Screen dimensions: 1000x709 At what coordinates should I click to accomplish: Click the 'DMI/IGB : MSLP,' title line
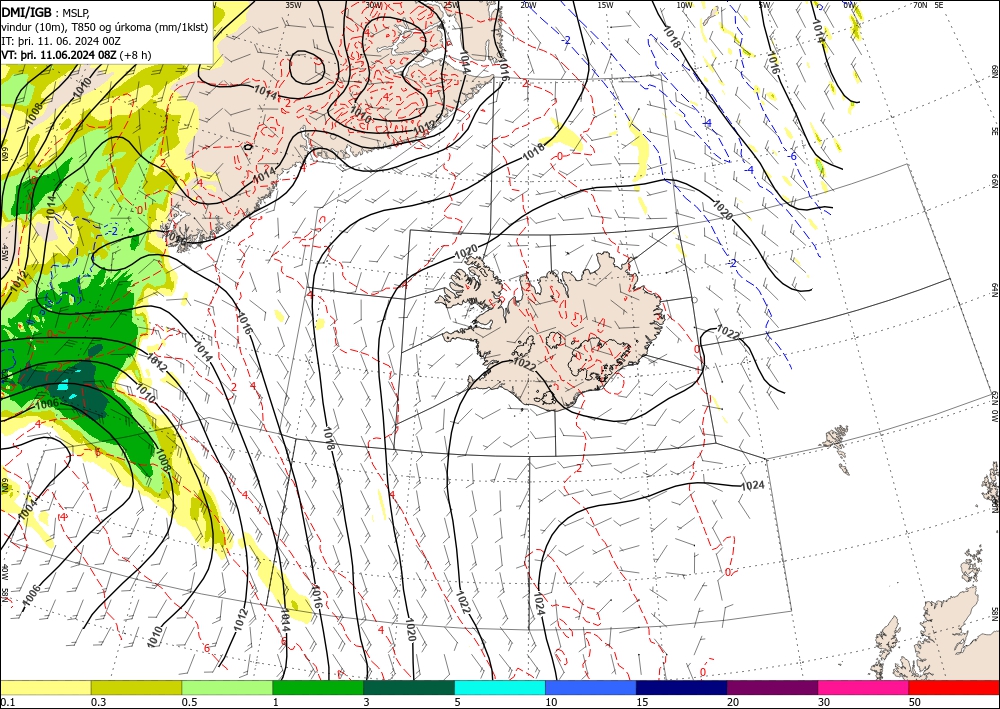(x=46, y=11)
